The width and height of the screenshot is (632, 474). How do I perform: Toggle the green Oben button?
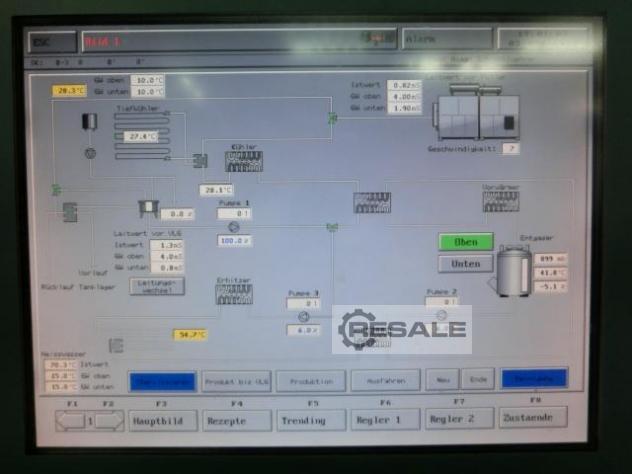[x=465, y=242]
